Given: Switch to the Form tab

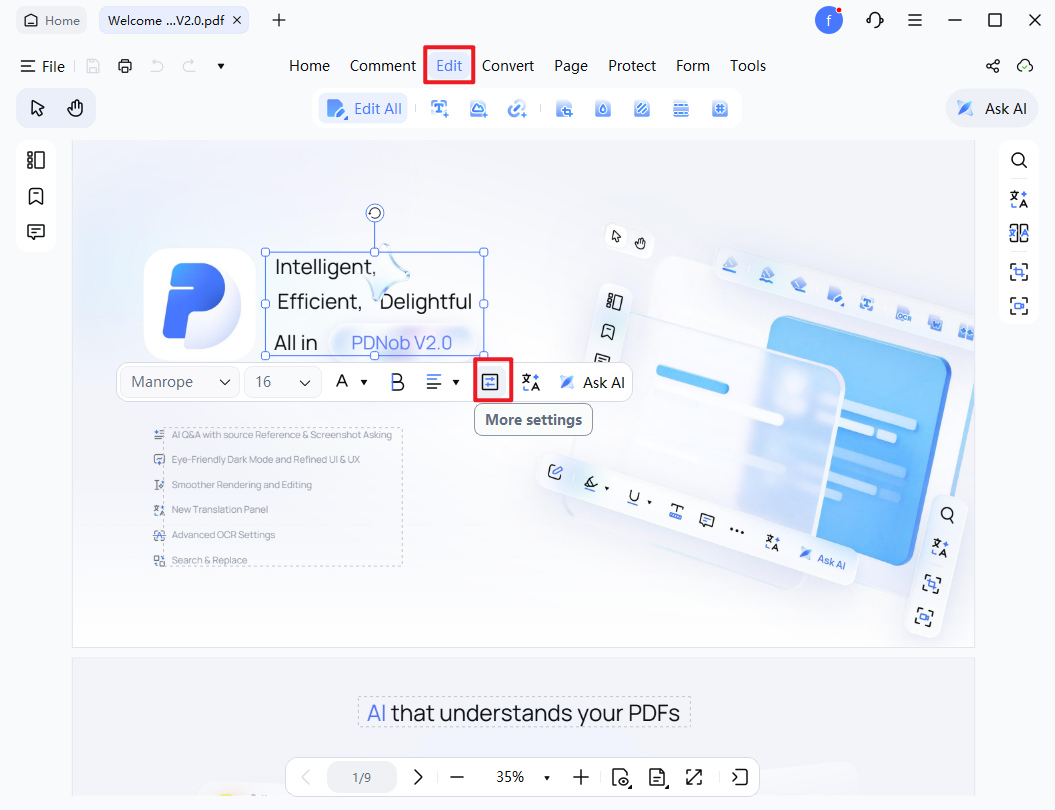Looking at the screenshot, I should [692, 66].
